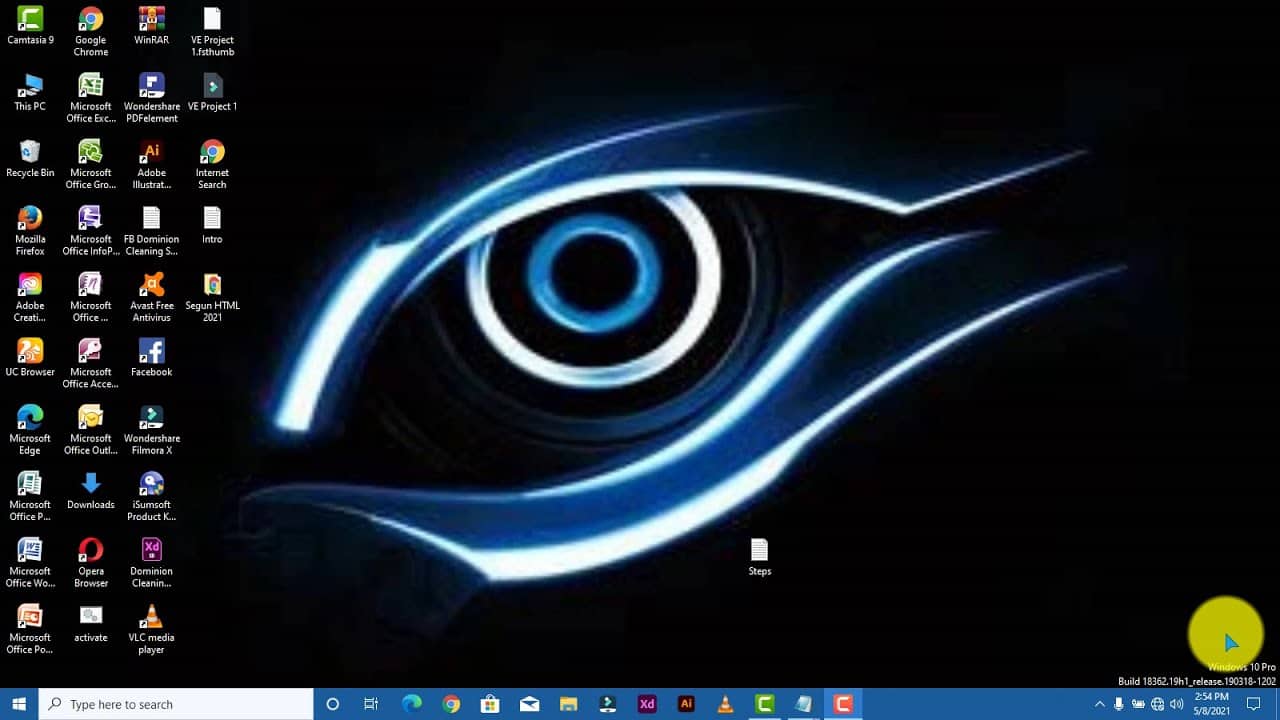Select the Steps text file on desktop

tap(759, 551)
